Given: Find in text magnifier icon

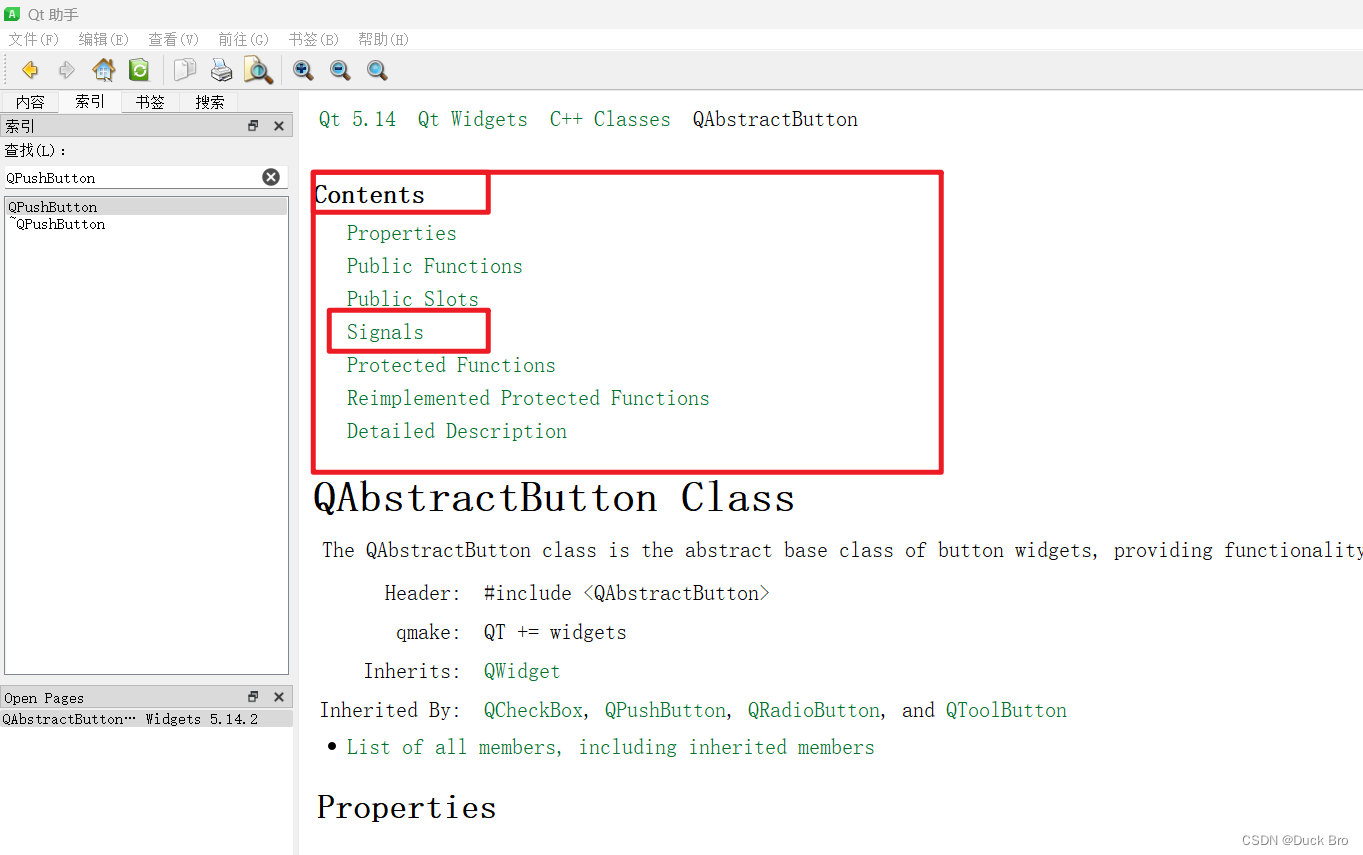Looking at the screenshot, I should tap(258, 70).
